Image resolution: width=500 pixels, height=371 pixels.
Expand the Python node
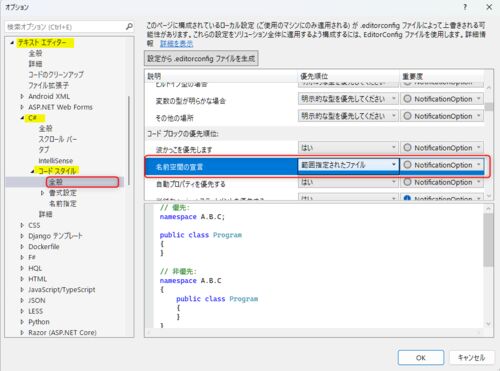pyautogui.click(x=22, y=322)
